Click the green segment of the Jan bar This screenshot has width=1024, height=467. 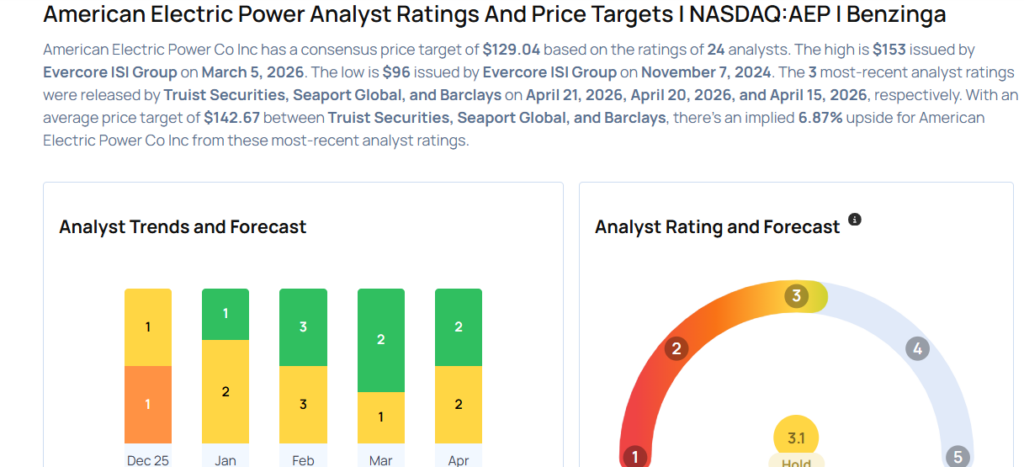pos(225,314)
